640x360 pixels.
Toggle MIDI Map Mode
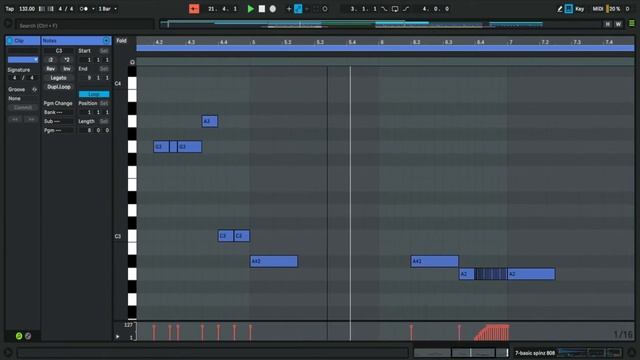click(598, 9)
